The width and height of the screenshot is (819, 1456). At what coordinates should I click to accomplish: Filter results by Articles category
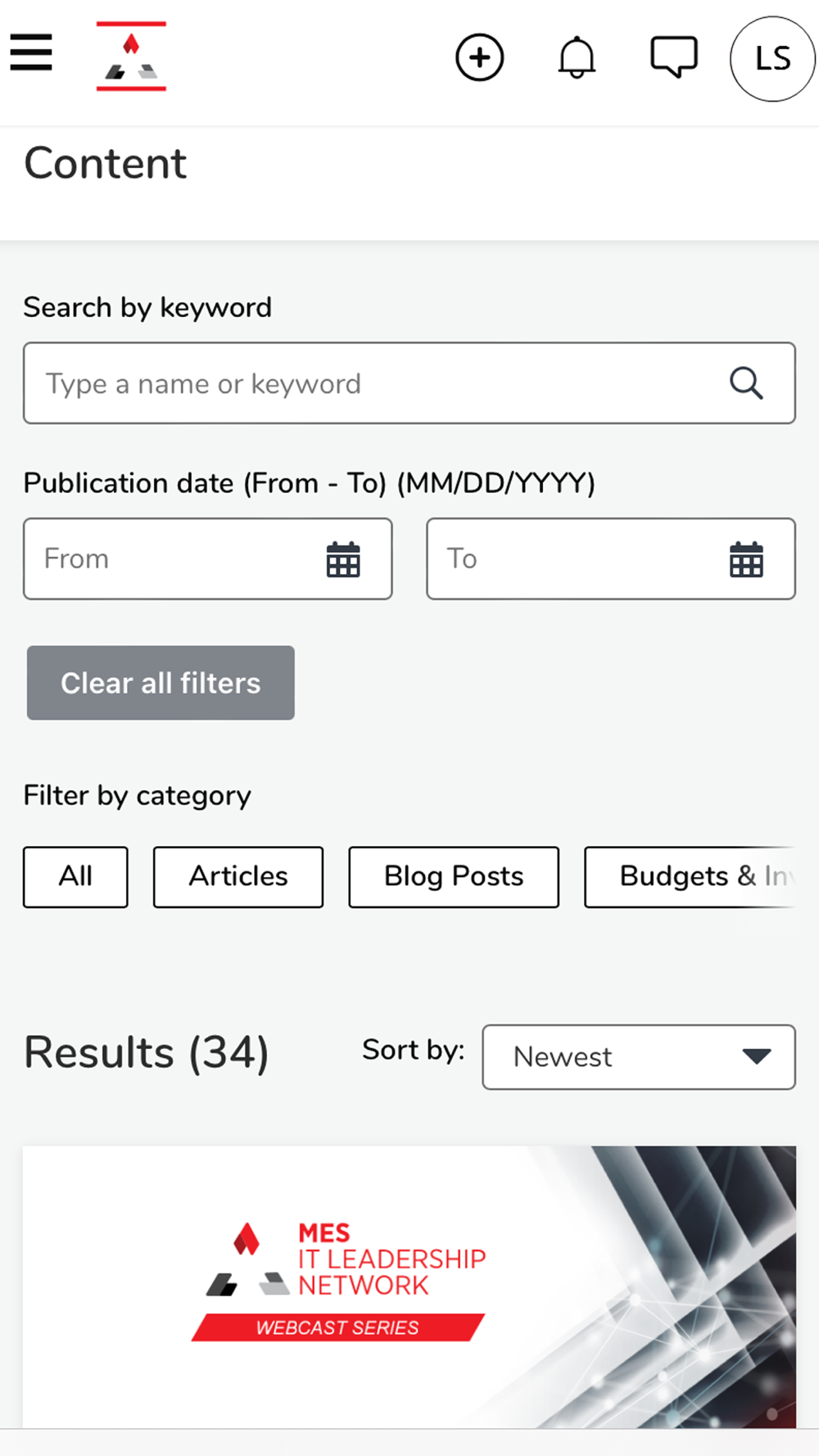(x=238, y=876)
